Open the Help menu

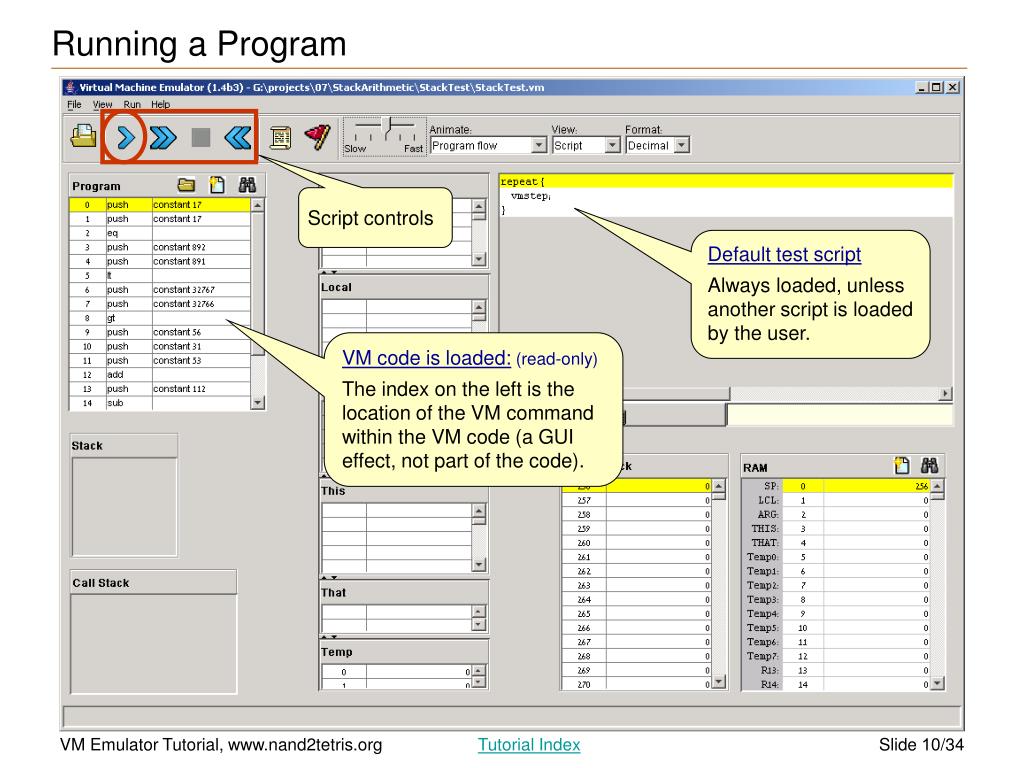click(x=161, y=104)
